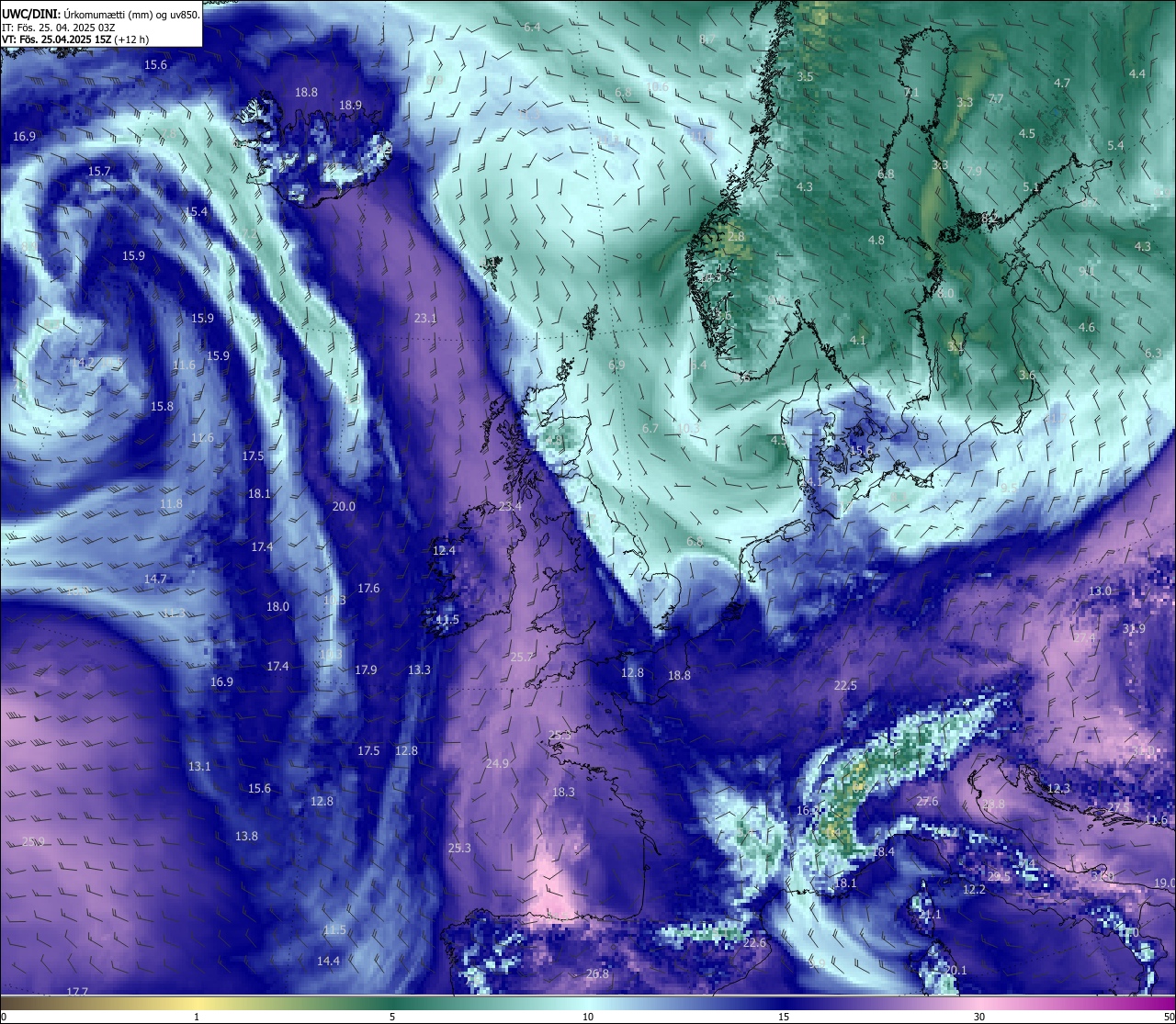Image resolution: width=1176 pixels, height=1024 pixels.
Task: Click the 13.8 value over the Atlantic
Action: point(246,837)
